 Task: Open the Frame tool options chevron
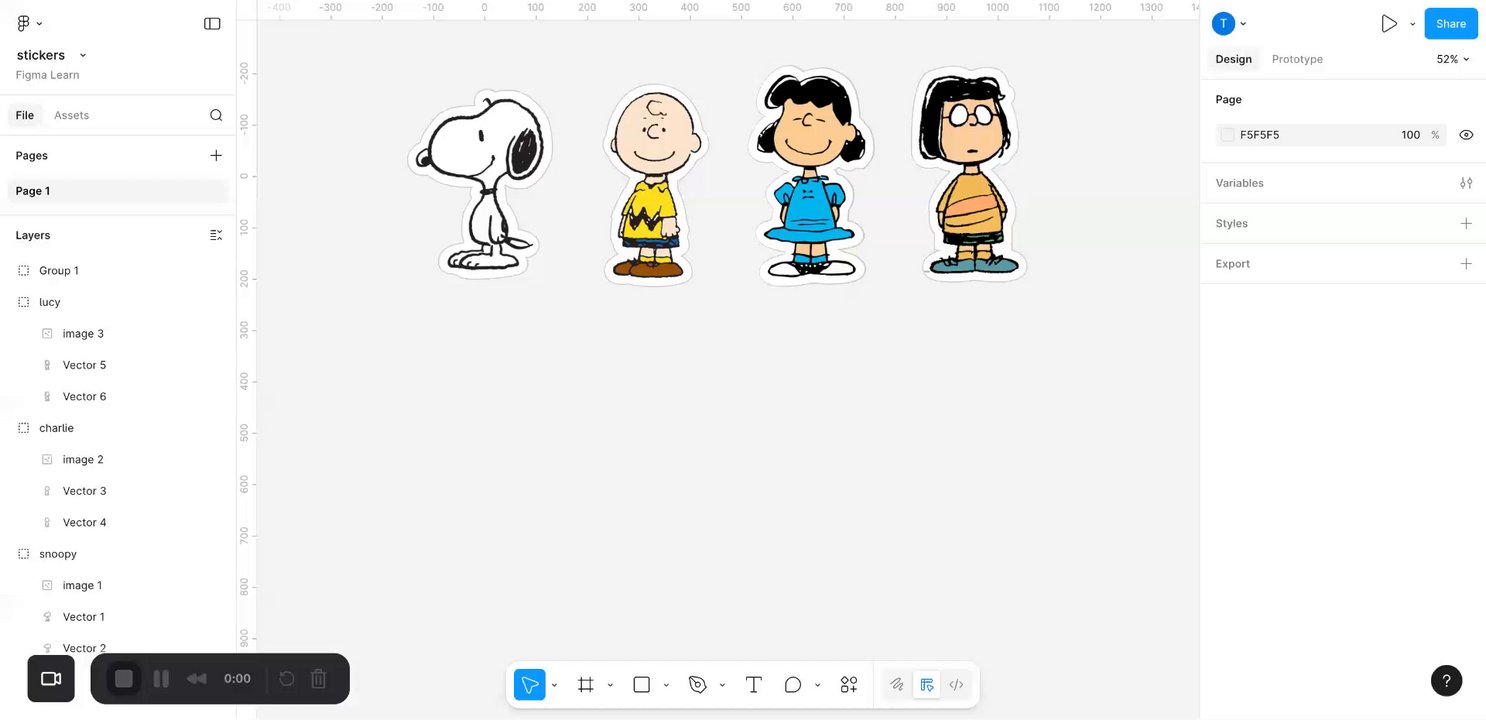610,685
